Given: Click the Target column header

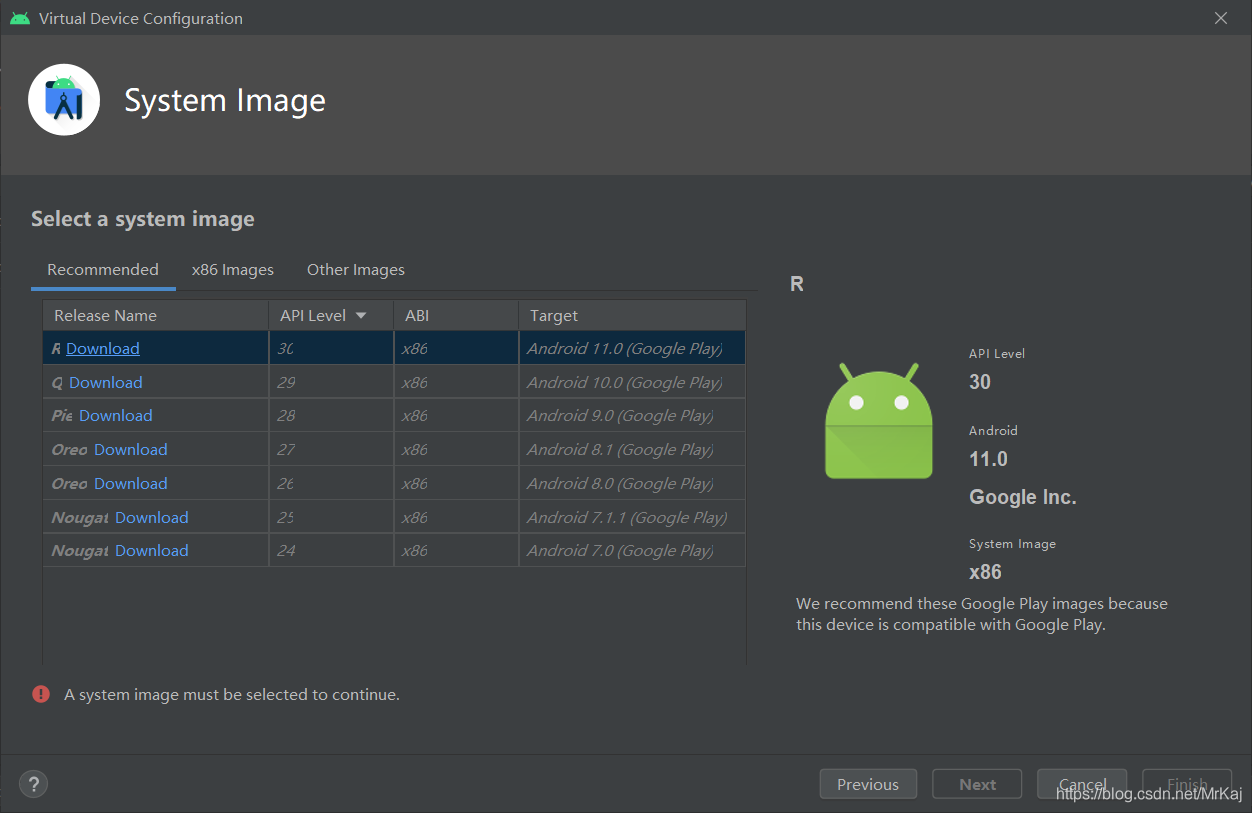Looking at the screenshot, I should 632,316.
